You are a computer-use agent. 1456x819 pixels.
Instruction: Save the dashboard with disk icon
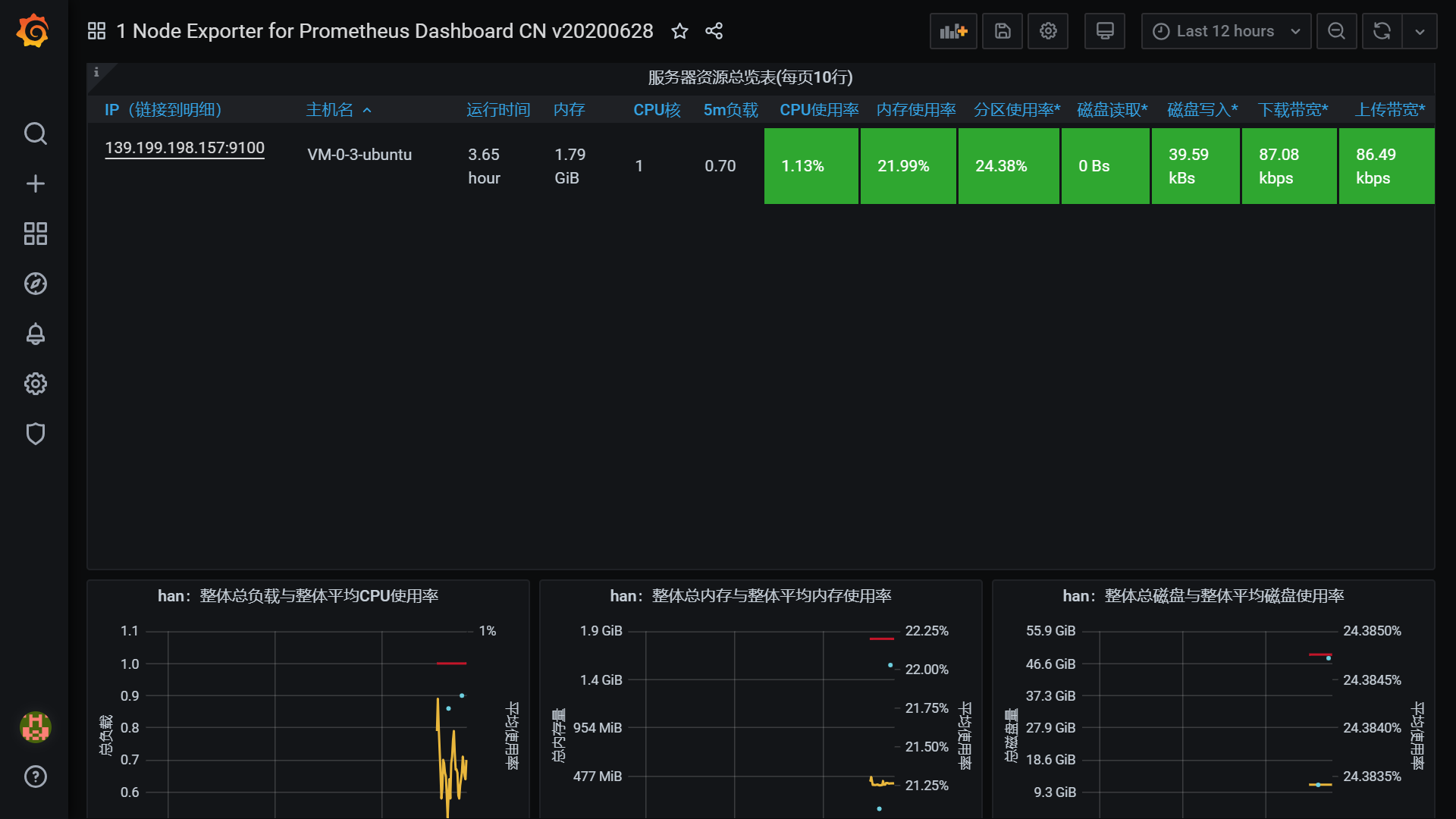coord(1003,31)
